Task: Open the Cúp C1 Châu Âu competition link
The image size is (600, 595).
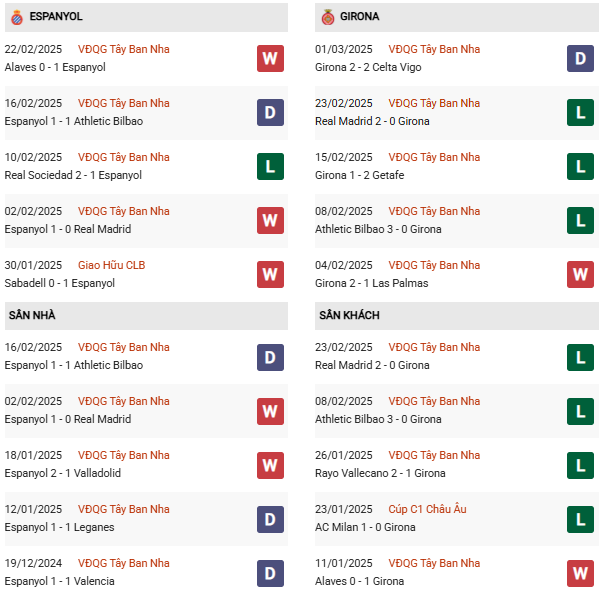Action: point(428,509)
